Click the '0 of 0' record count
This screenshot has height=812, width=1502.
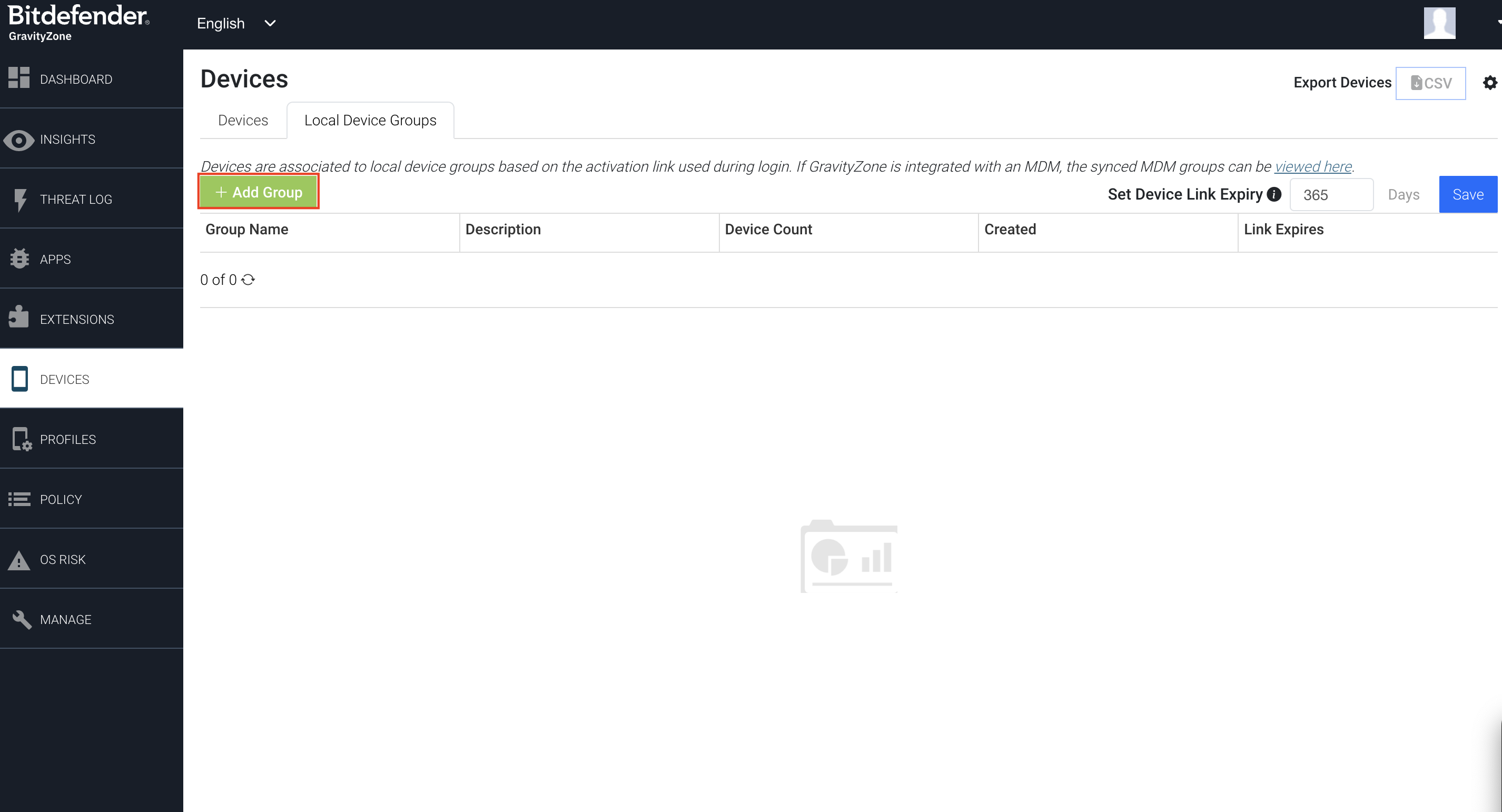click(x=218, y=280)
